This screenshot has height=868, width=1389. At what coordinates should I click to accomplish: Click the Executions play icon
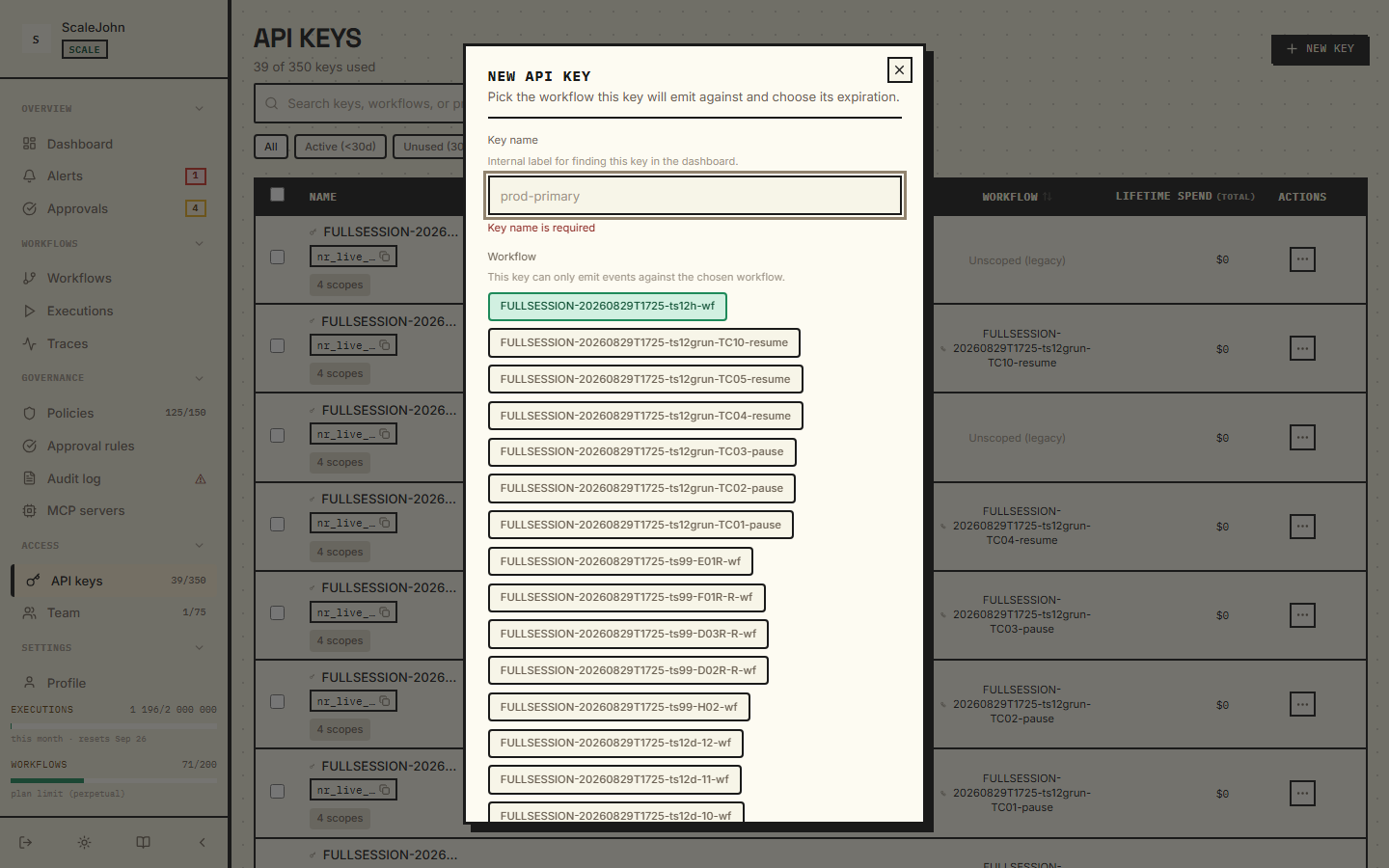[29, 311]
